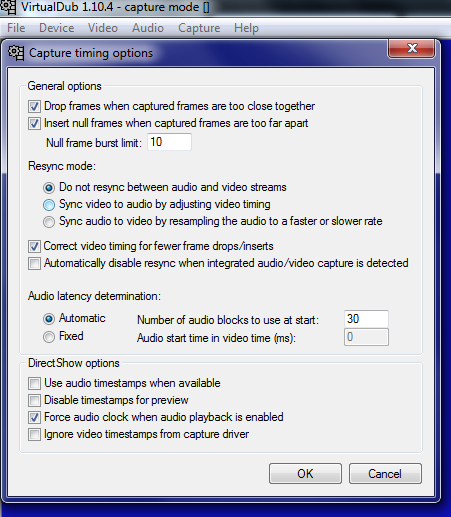Click the VirtualDub gear icon in title bar
Image resolution: width=451 pixels, height=517 pixels.
coord(8,7)
